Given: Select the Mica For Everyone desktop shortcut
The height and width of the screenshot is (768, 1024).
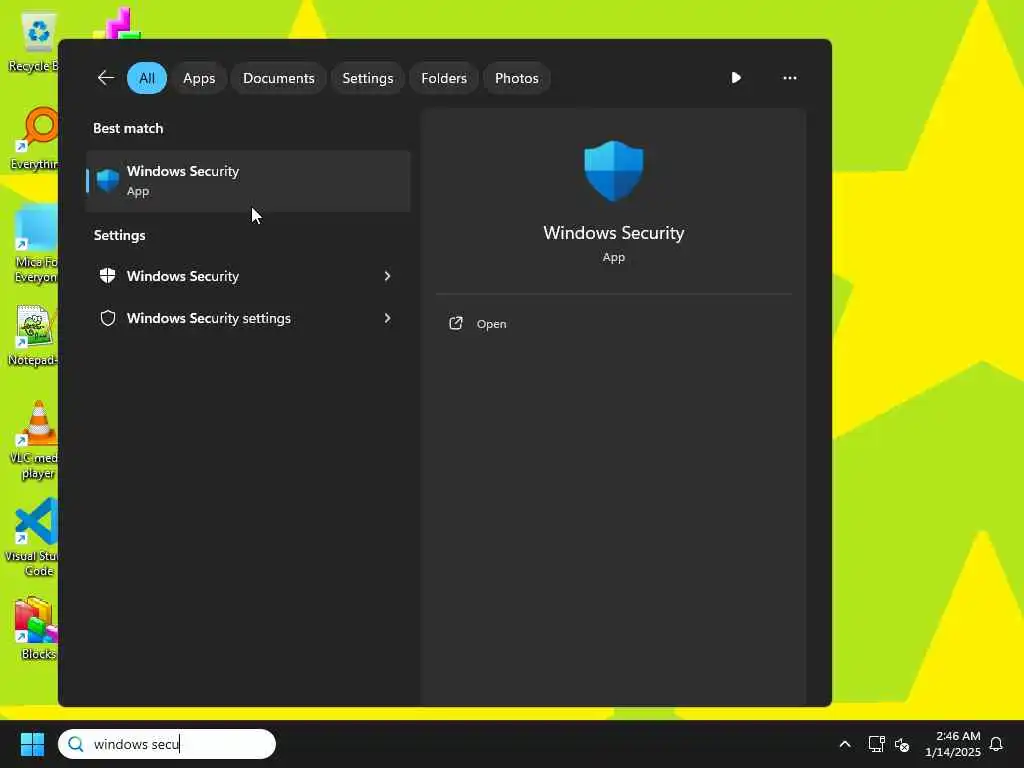Looking at the screenshot, I should click(x=35, y=244).
